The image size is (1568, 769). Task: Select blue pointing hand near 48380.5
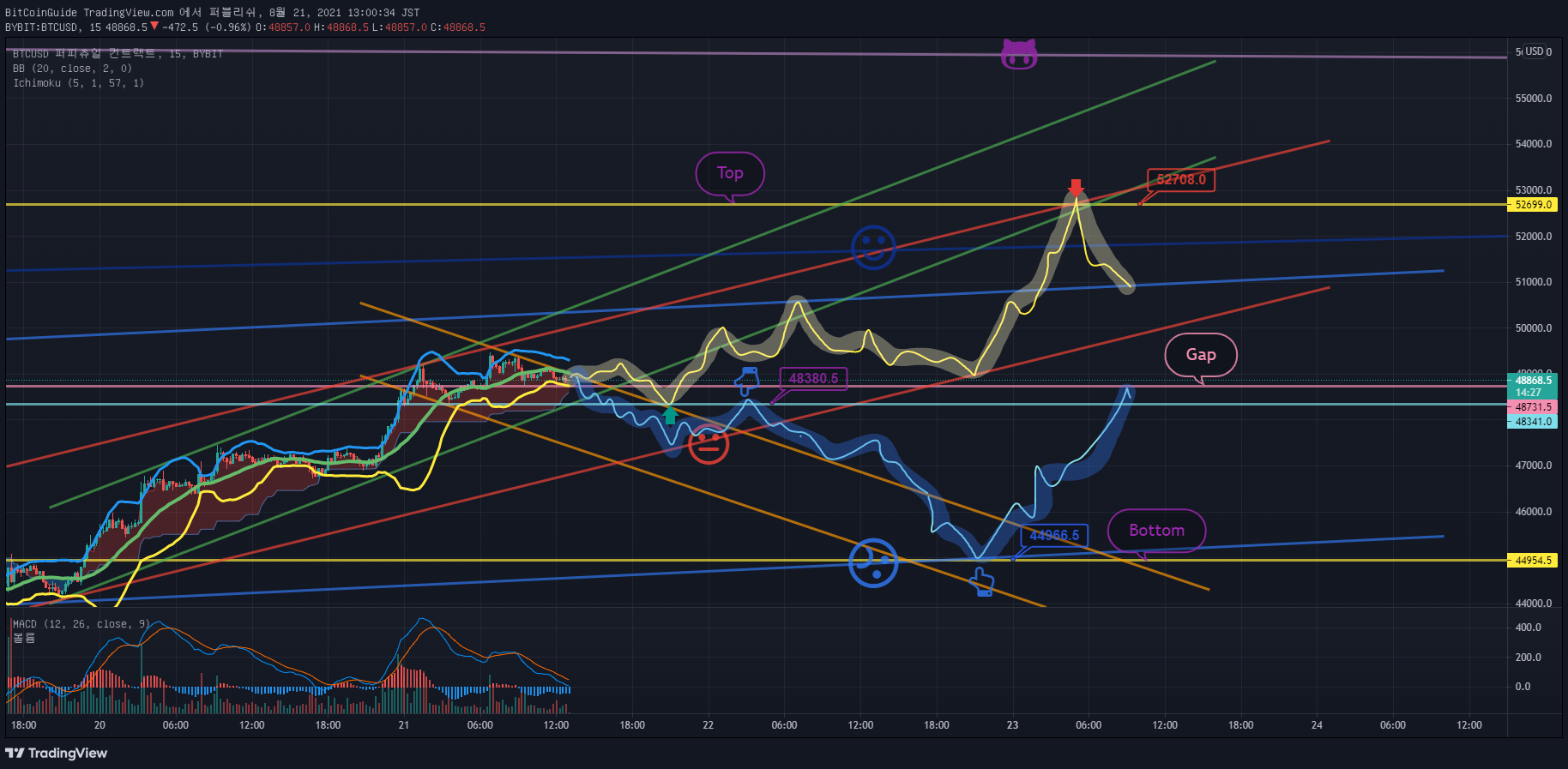(747, 381)
